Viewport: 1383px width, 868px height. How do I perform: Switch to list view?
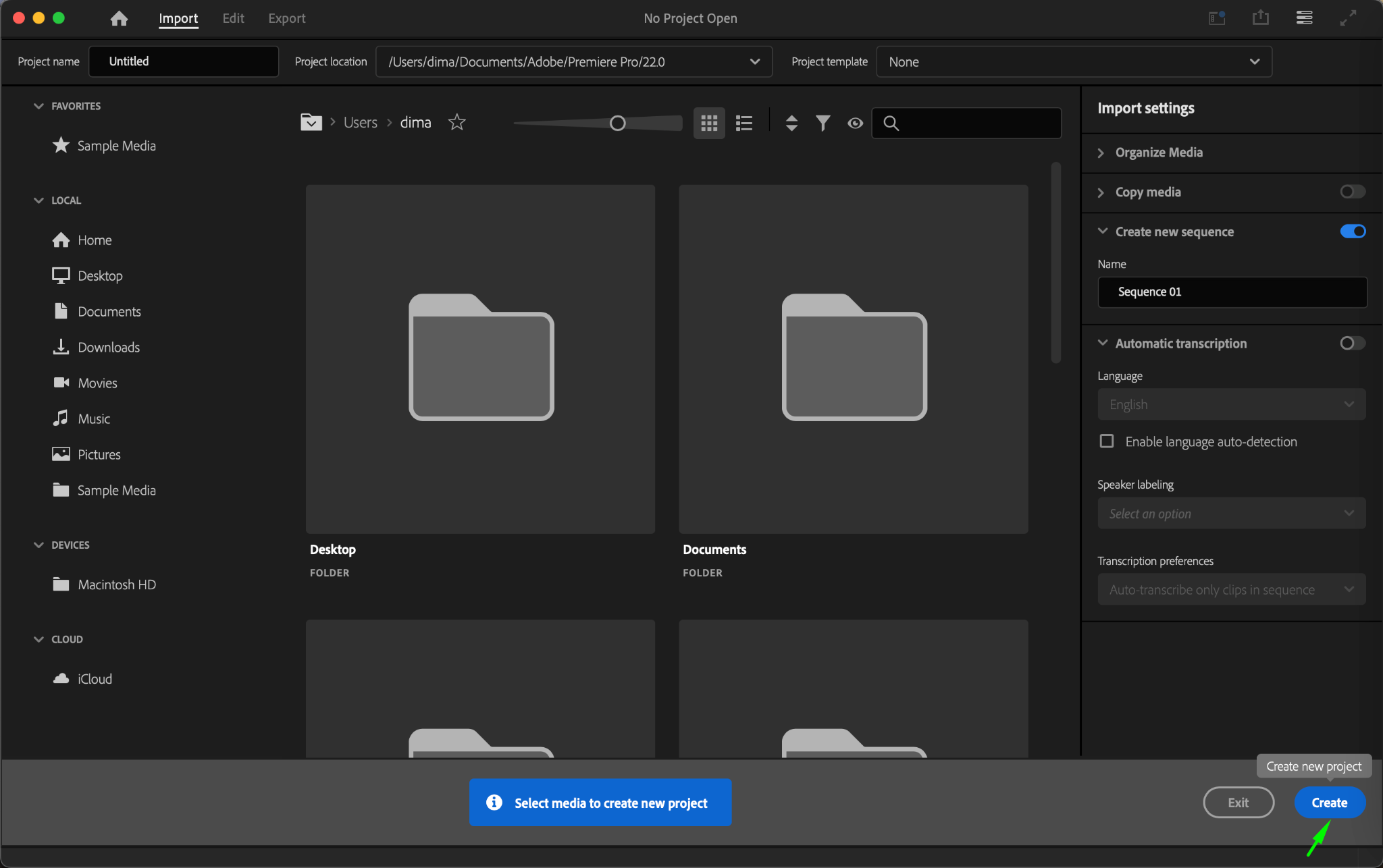click(x=744, y=123)
